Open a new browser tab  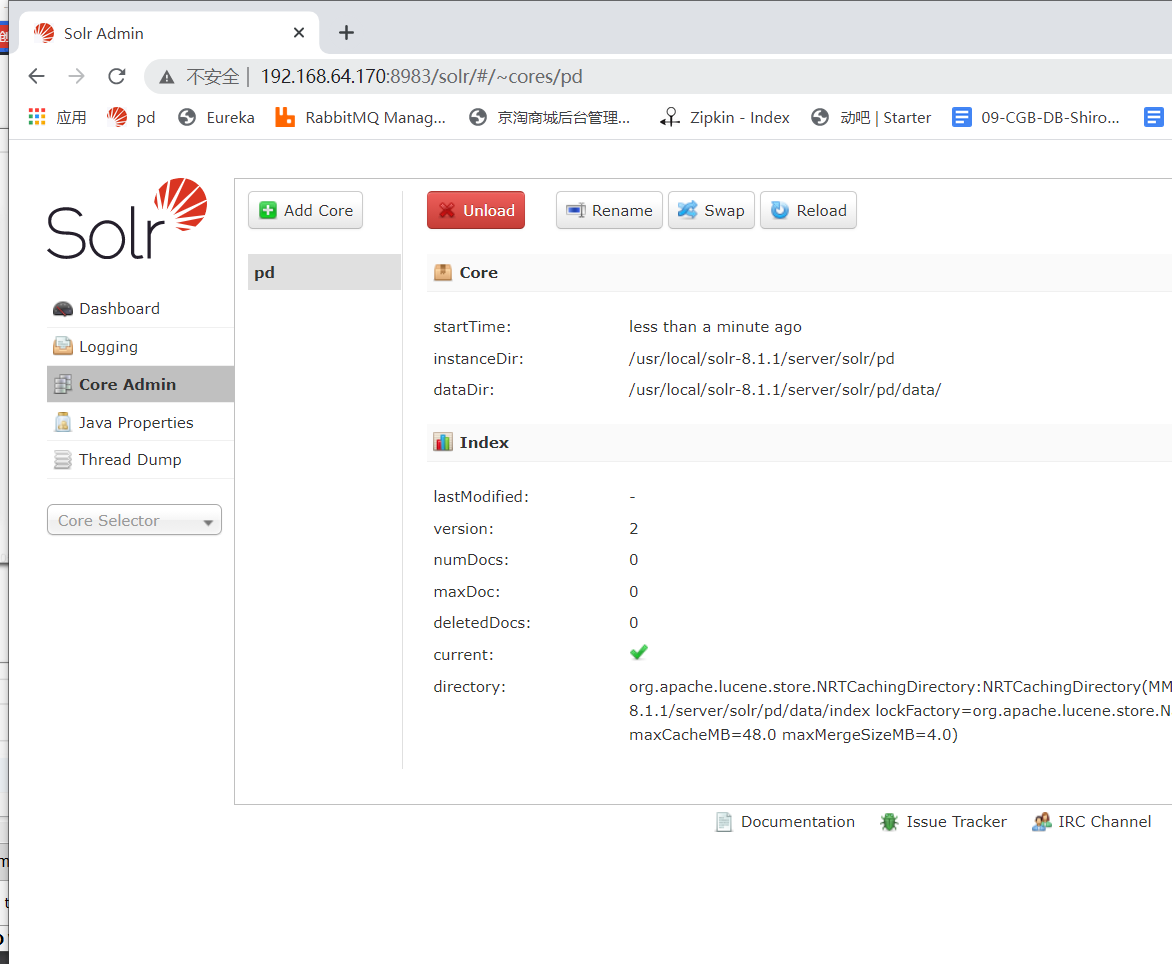click(x=346, y=32)
